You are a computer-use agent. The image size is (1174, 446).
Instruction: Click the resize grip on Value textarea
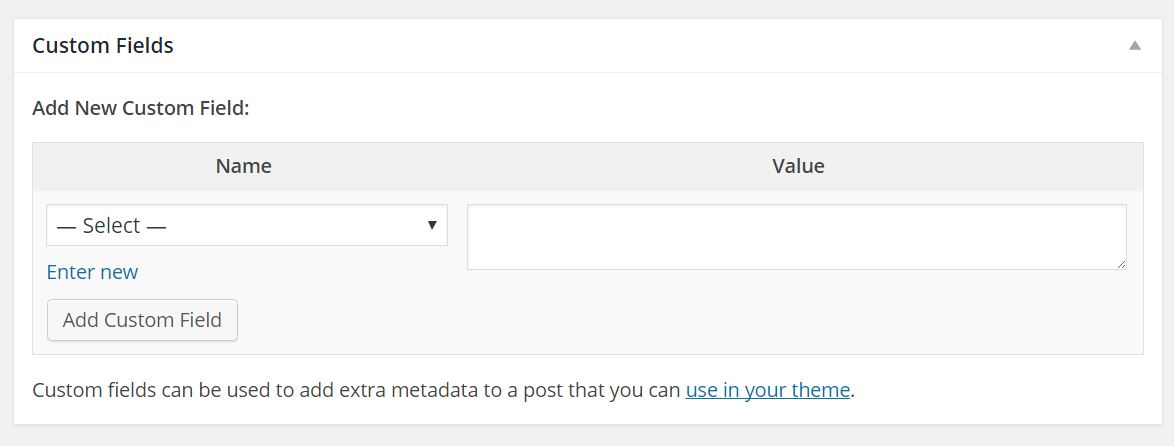tap(1121, 264)
